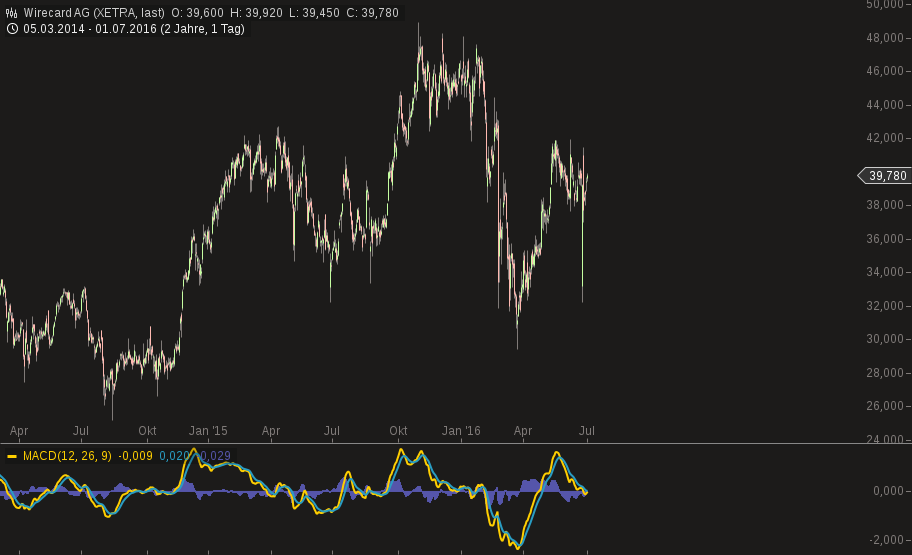
Task: Click the MACD value -0,009
Action: [x=135, y=456]
